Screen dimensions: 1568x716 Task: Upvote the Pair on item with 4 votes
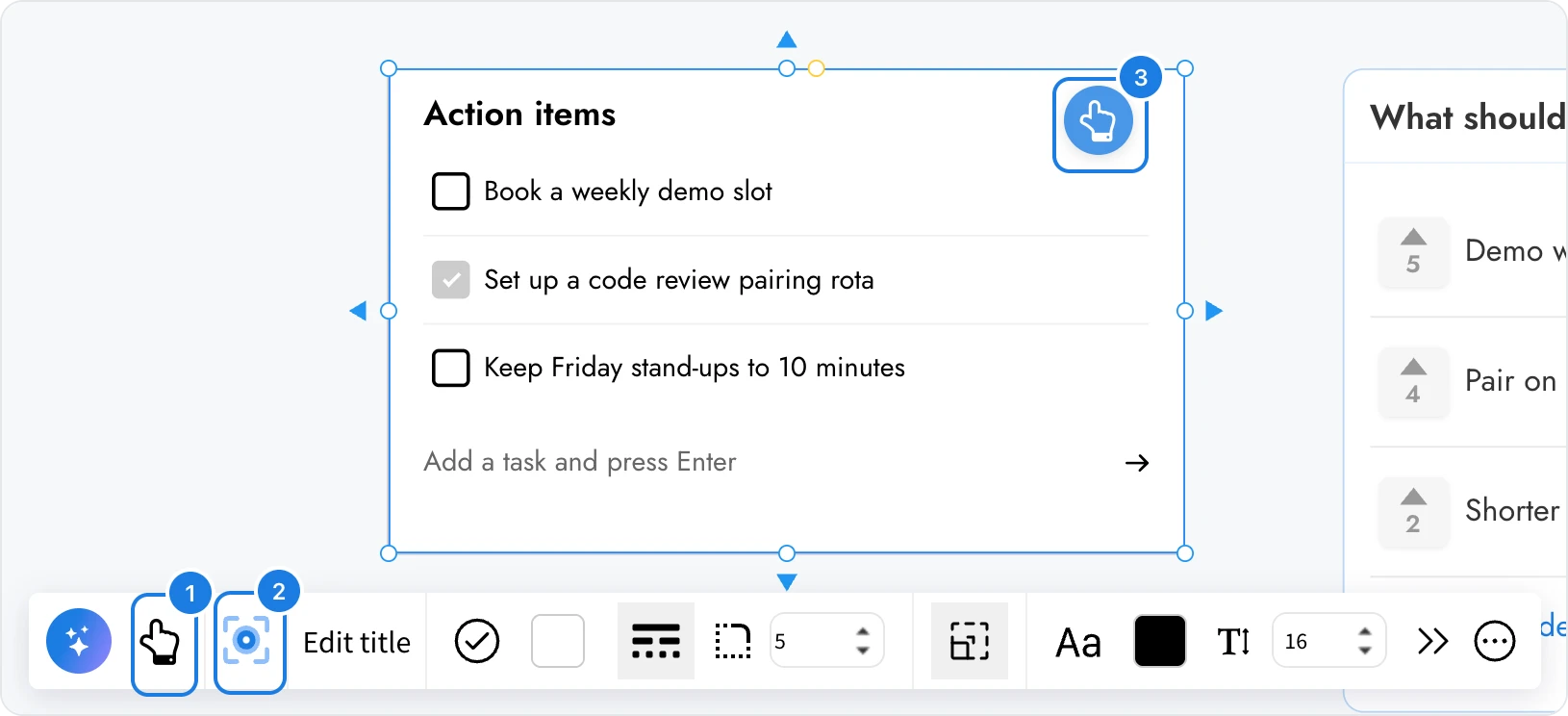point(1413,382)
